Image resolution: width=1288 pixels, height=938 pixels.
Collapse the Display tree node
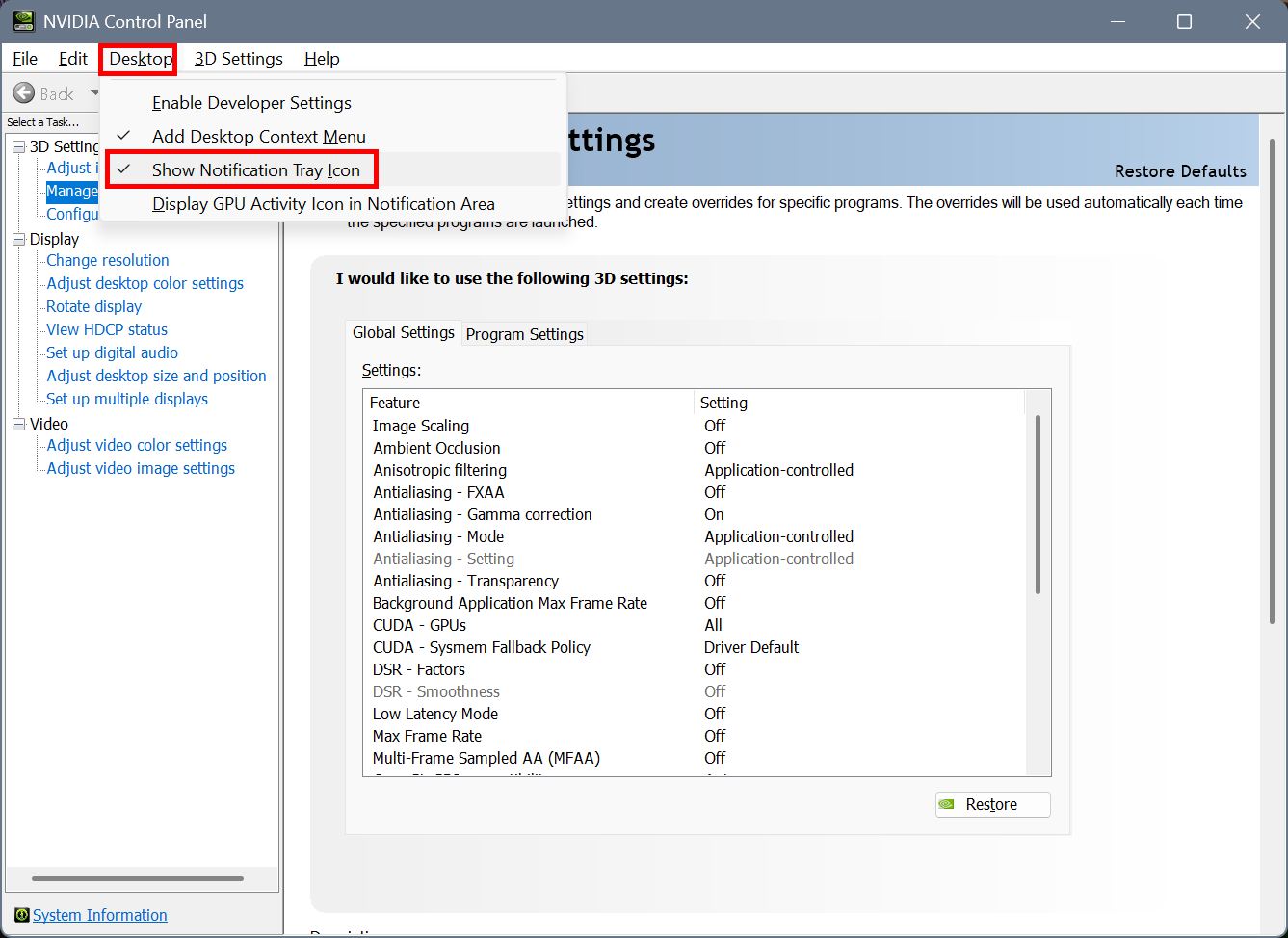[x=18, y=239]
